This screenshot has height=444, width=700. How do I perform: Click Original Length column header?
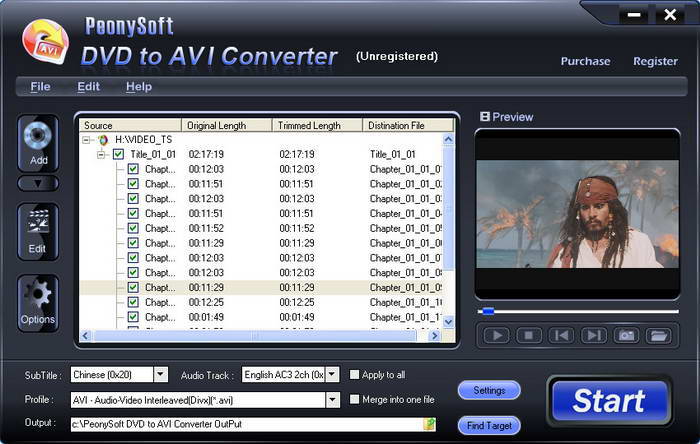pyautogui.click(x=227, y=125)
